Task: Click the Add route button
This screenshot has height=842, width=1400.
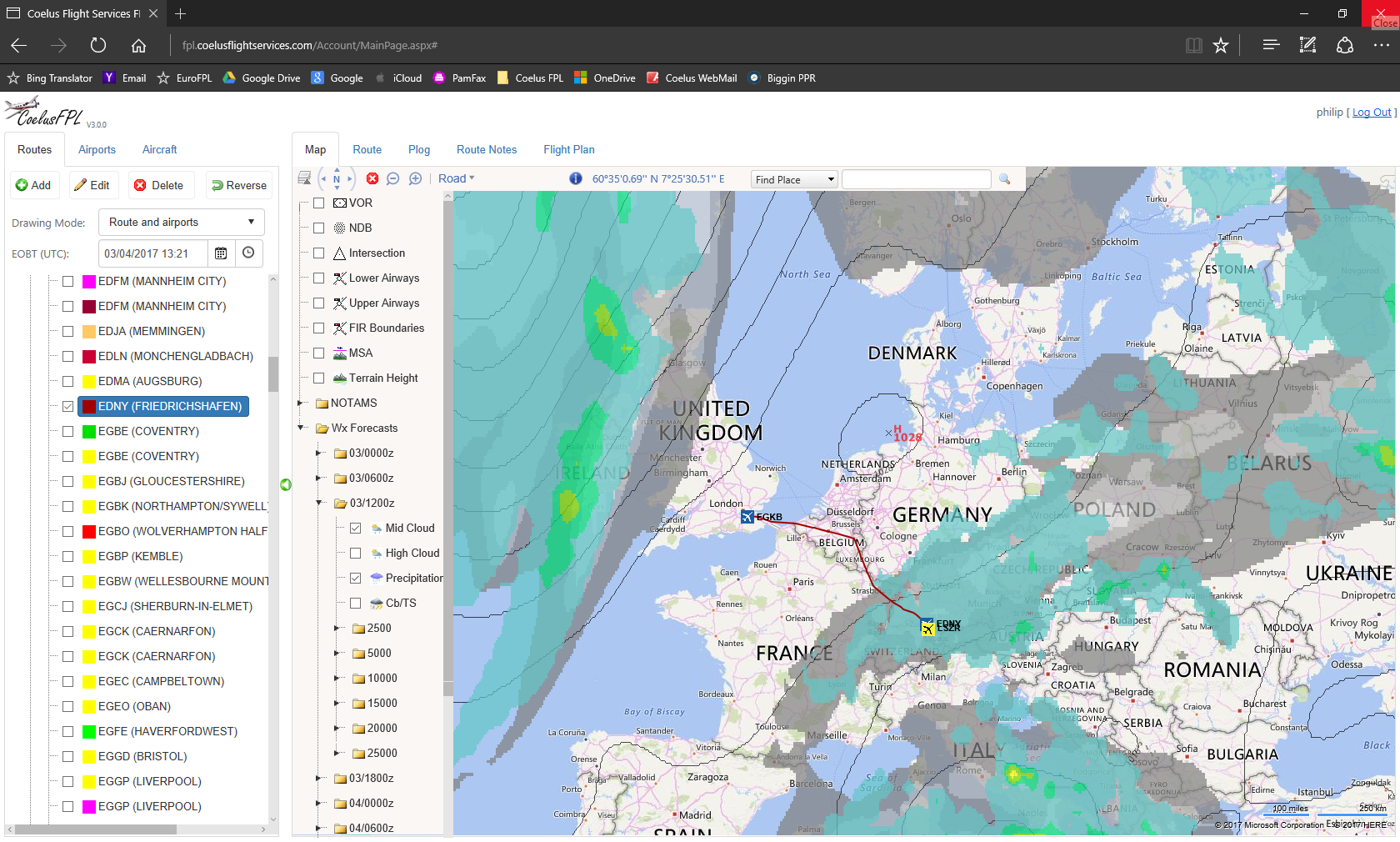Action: pos(33,185)
